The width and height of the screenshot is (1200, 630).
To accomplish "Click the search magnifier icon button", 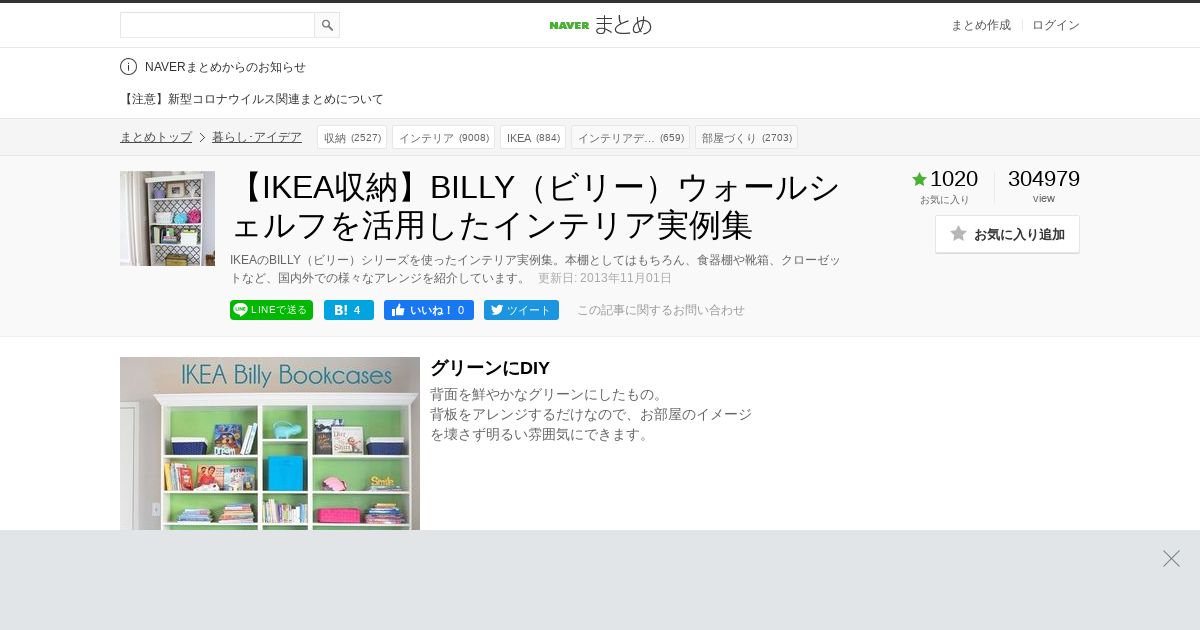I will coord(327,25).
